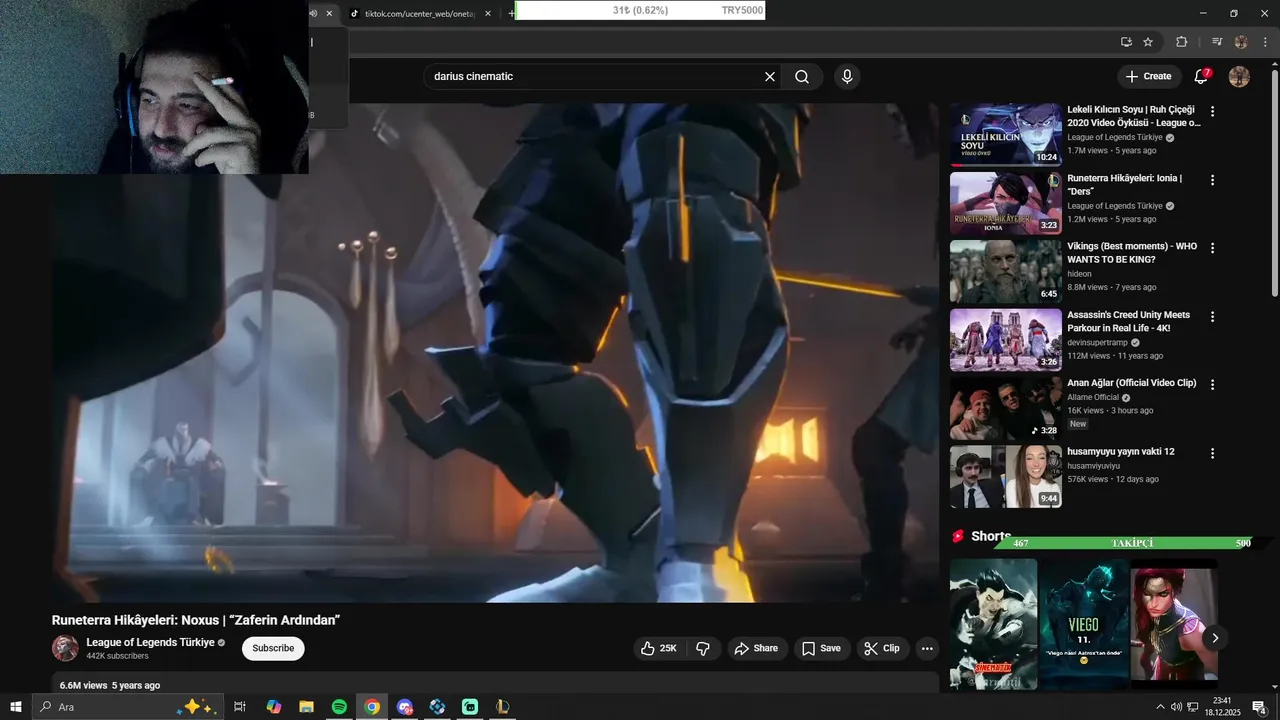The width and height of the screenshot is (1280, 720).
Task: Open the volume control in system tray
Action: (1176, 707)
